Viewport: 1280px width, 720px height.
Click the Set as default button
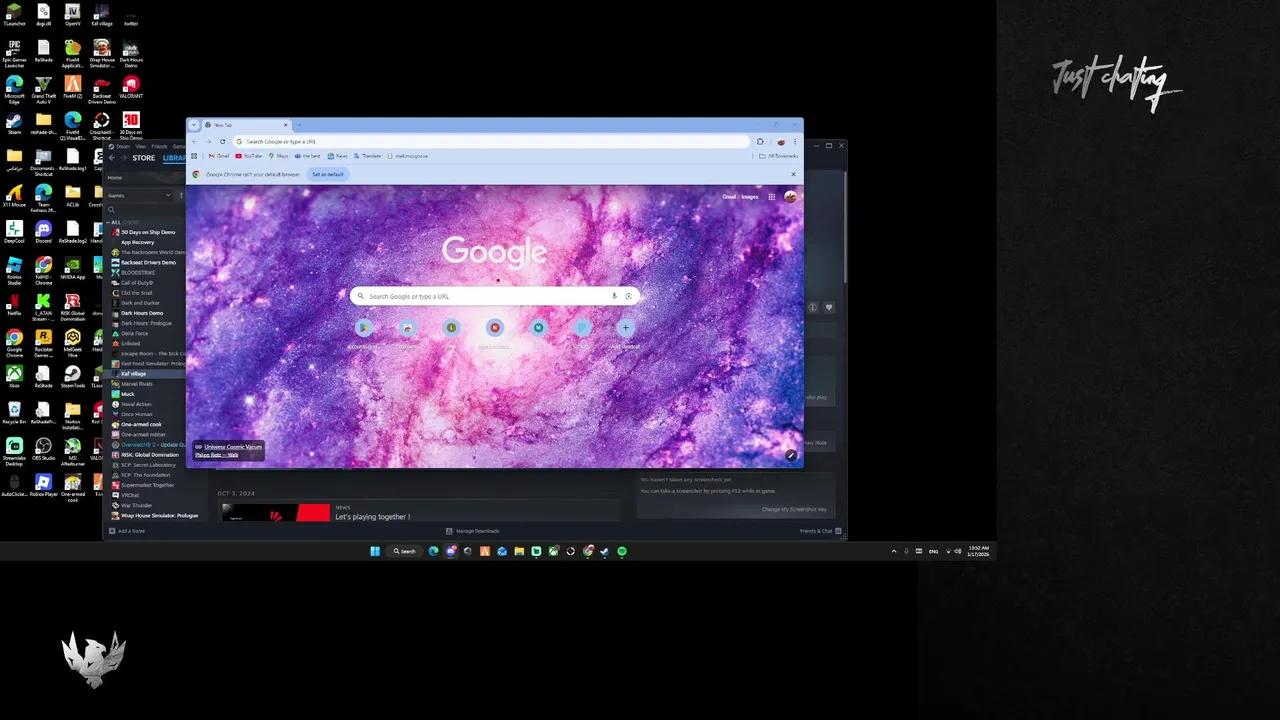pyautogui.click(x=327, y=174)
